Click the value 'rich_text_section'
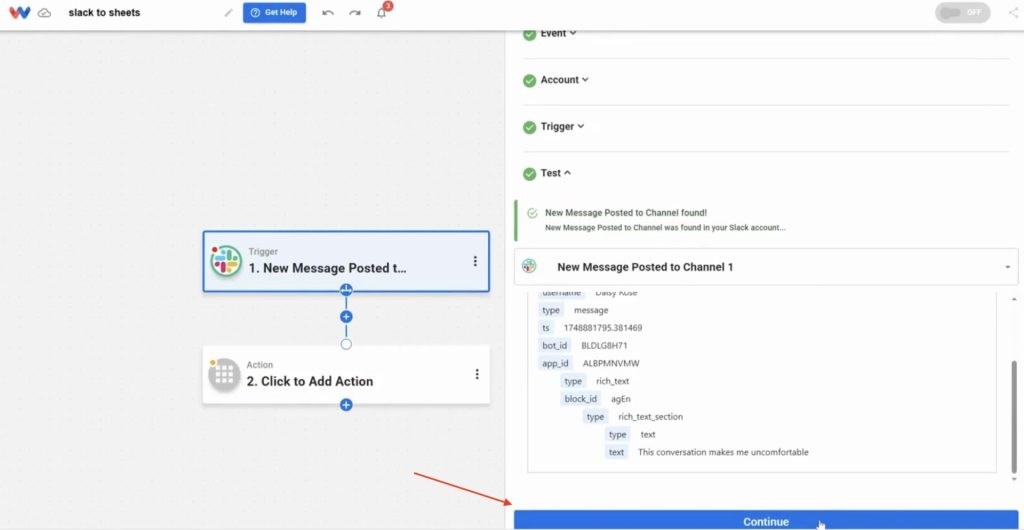 (650, 416)
